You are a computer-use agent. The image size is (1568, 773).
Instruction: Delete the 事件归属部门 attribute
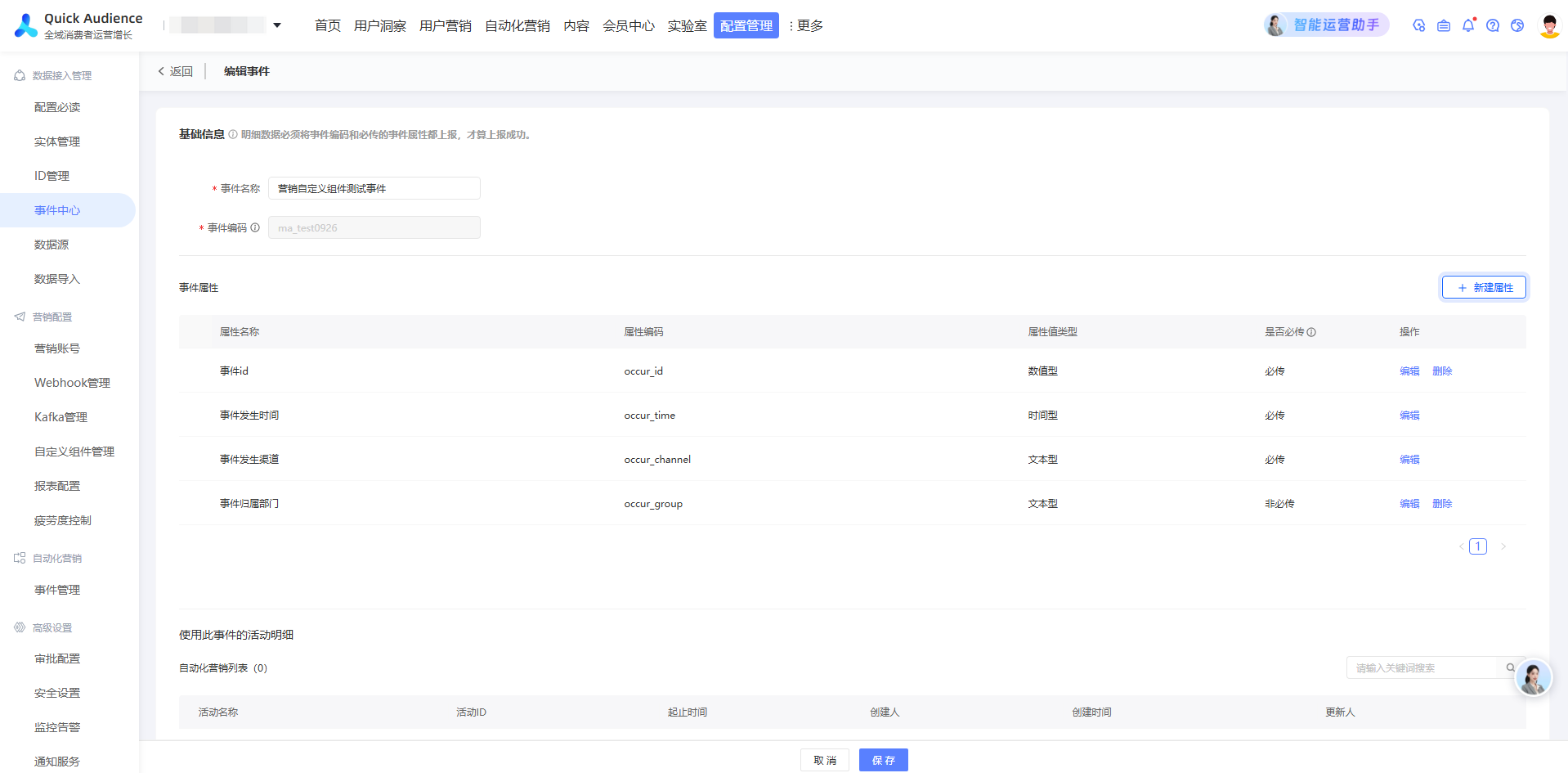1442,504
